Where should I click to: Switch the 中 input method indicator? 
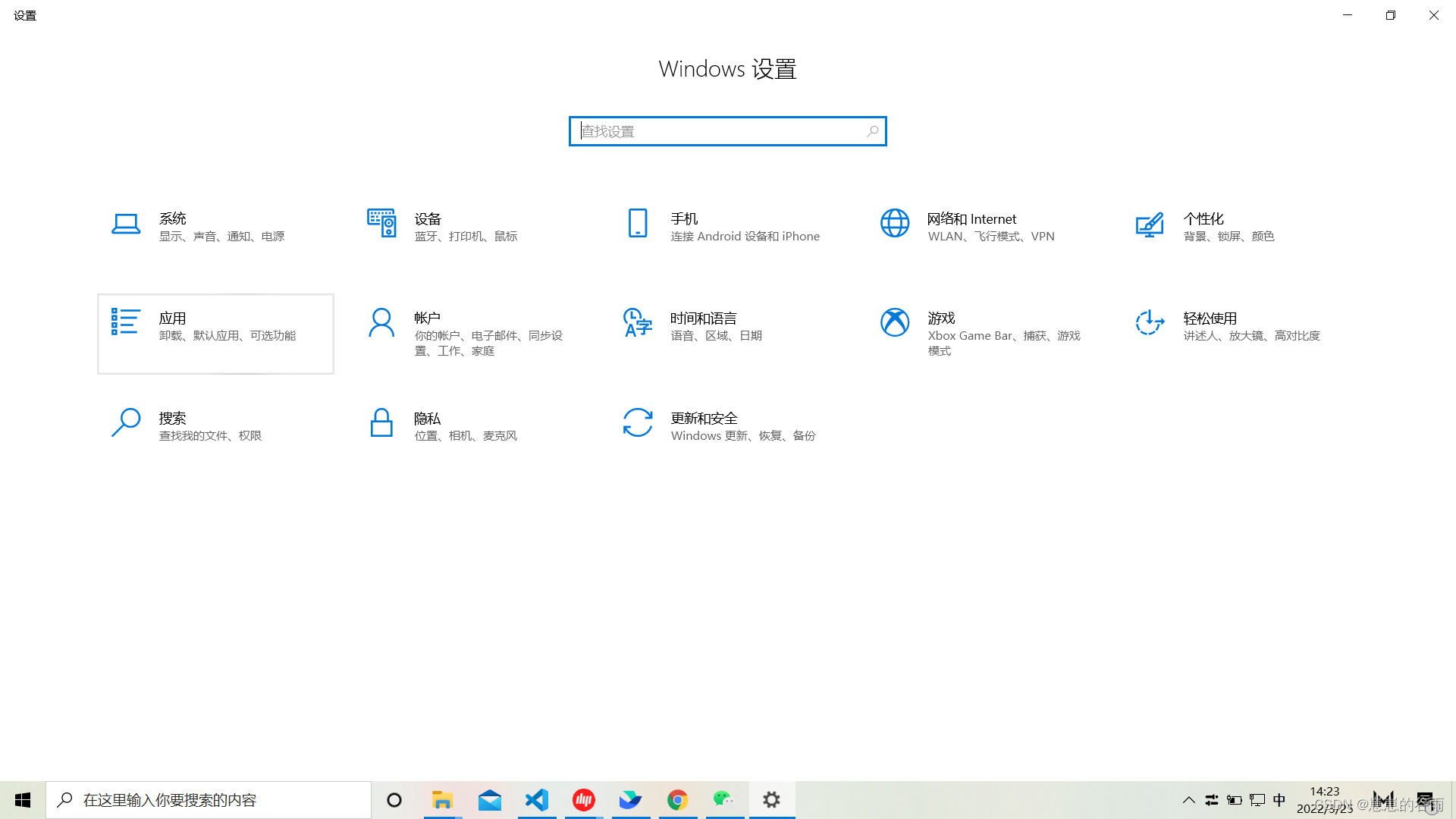point(1279,800)
